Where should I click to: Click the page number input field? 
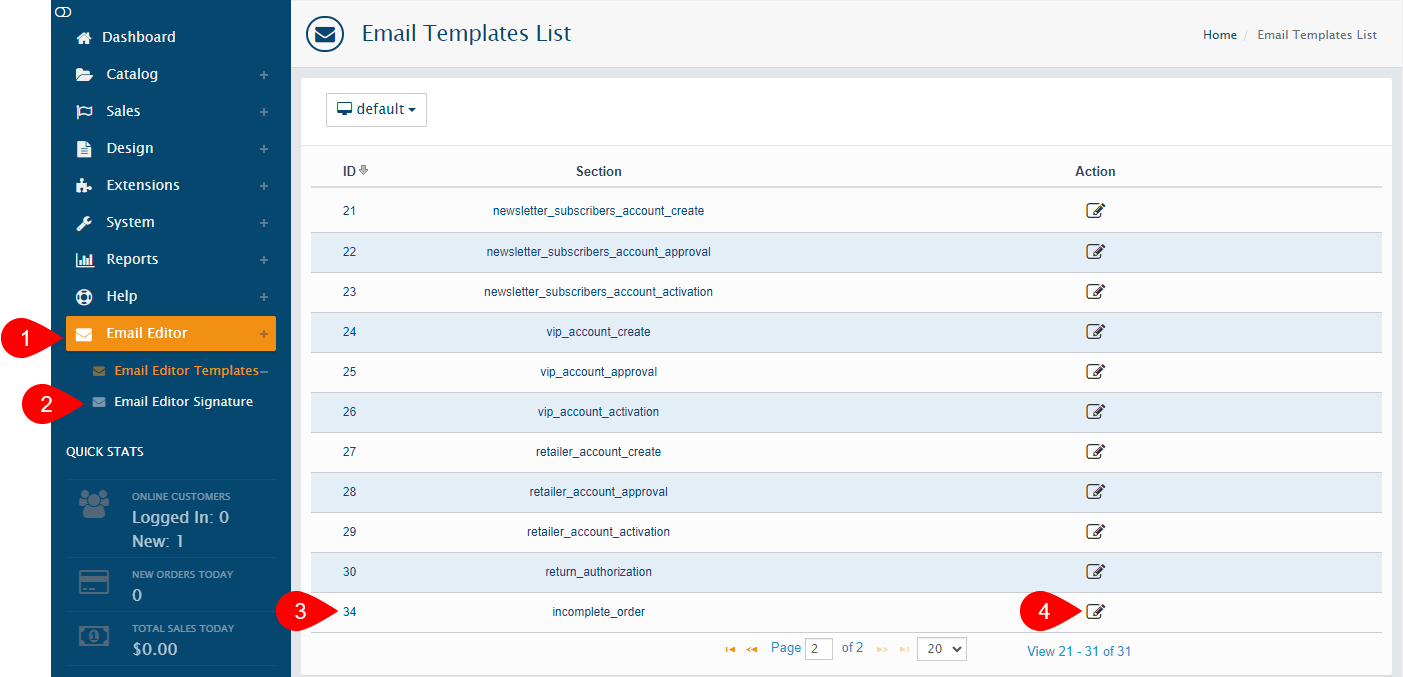tap(819, 649)
